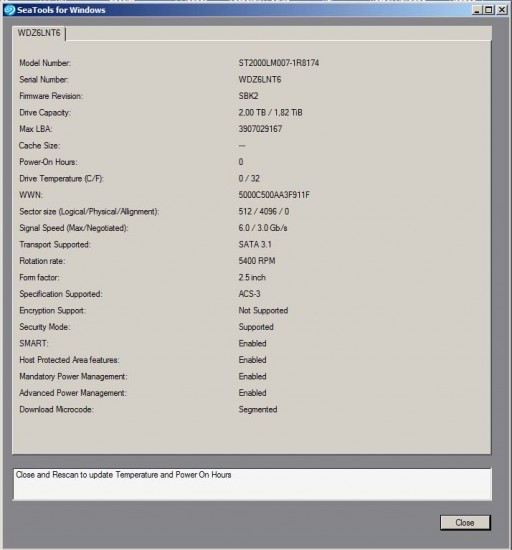Click serial number value WDZ6LNT6
The height and width of the screenshot is (550, 512).
260,80
